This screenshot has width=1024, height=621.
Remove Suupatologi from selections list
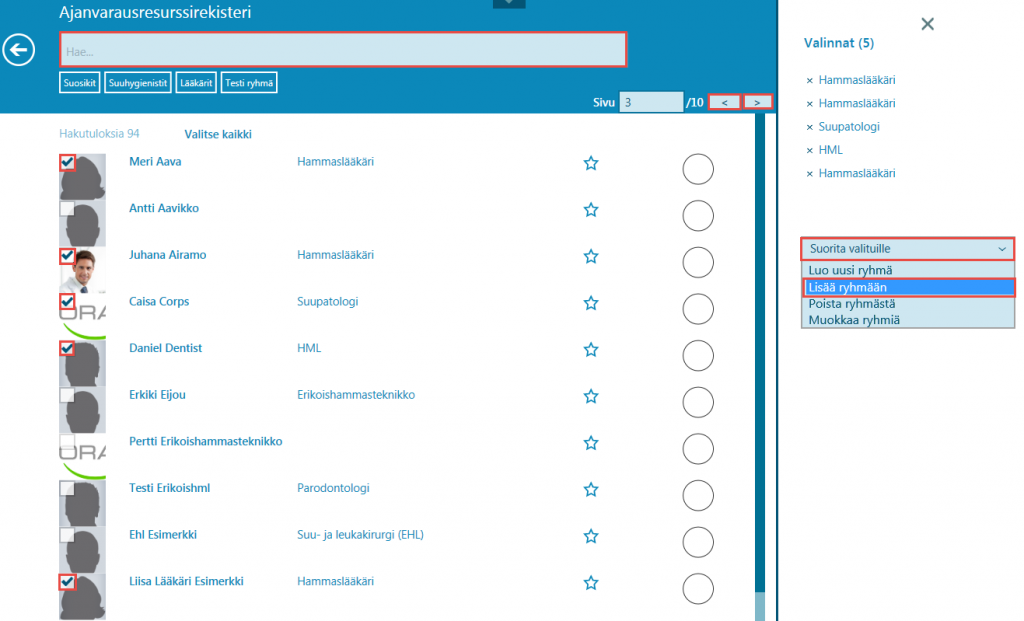pyautogui.click(x=809, y=127)
